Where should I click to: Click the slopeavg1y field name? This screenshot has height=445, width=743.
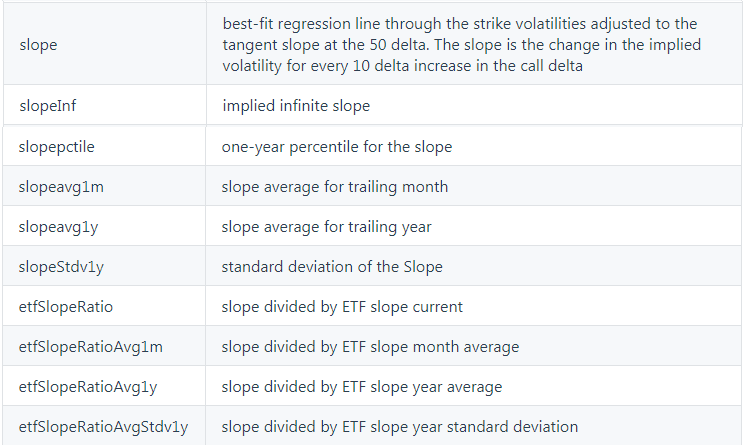[58, 227]
